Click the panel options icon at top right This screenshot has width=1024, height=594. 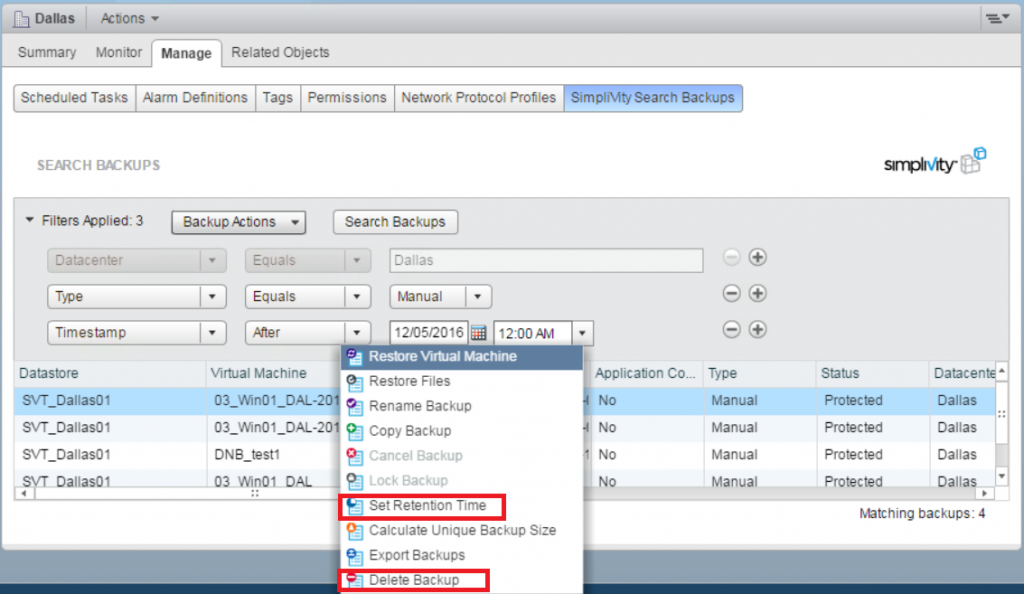click(x=995, y=18)
